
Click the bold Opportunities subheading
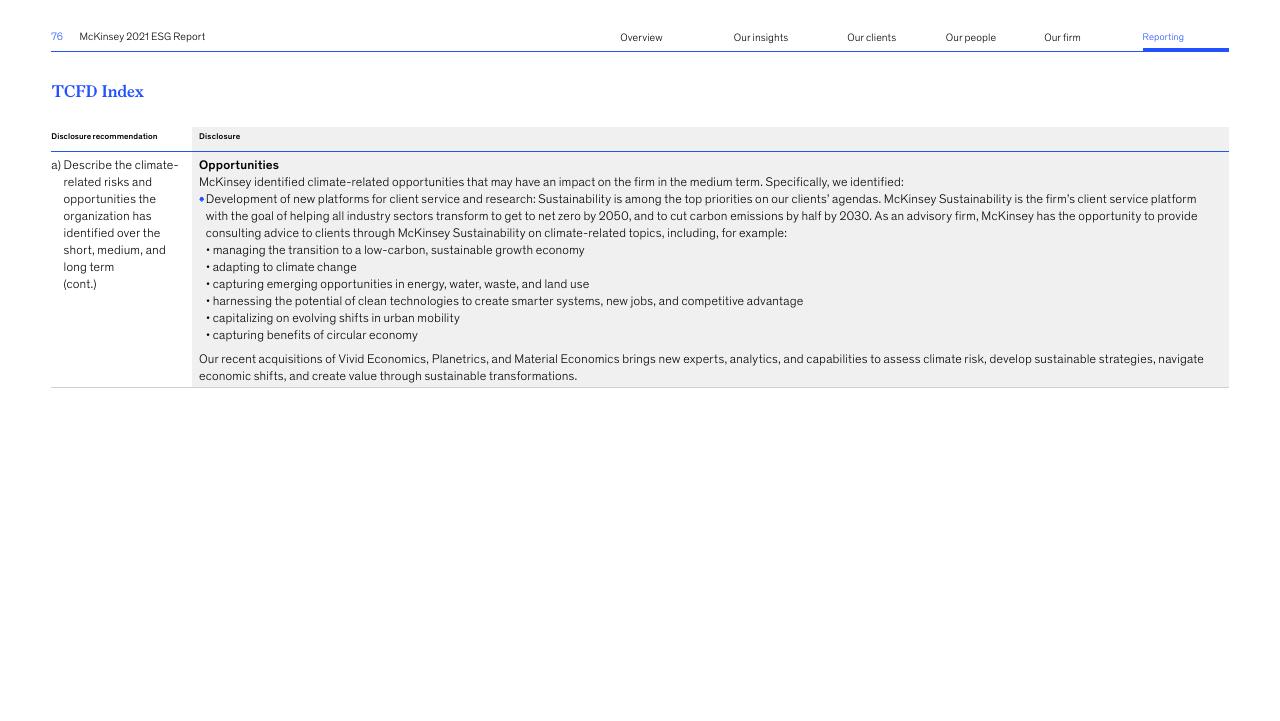coord(239,165)
